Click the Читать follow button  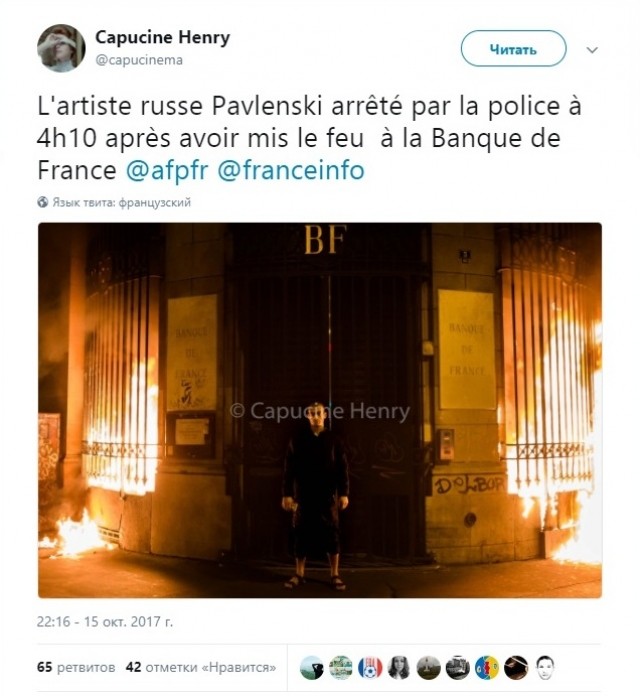click(x=513, y=49)
